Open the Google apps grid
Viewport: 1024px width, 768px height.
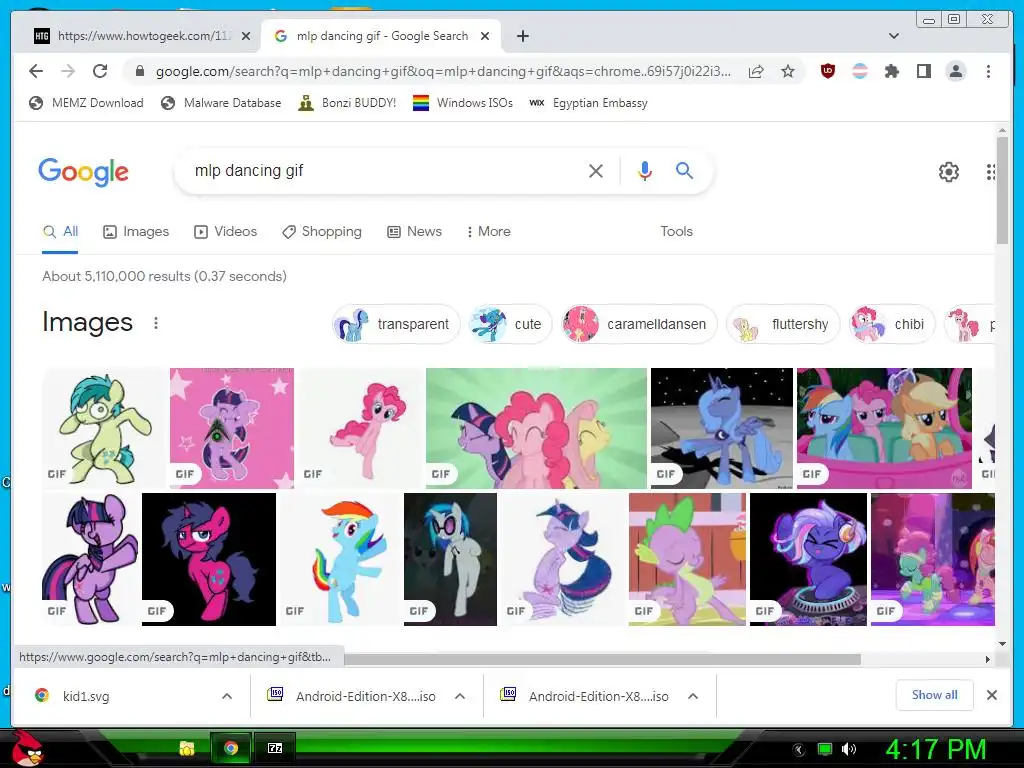pos(991,172)
